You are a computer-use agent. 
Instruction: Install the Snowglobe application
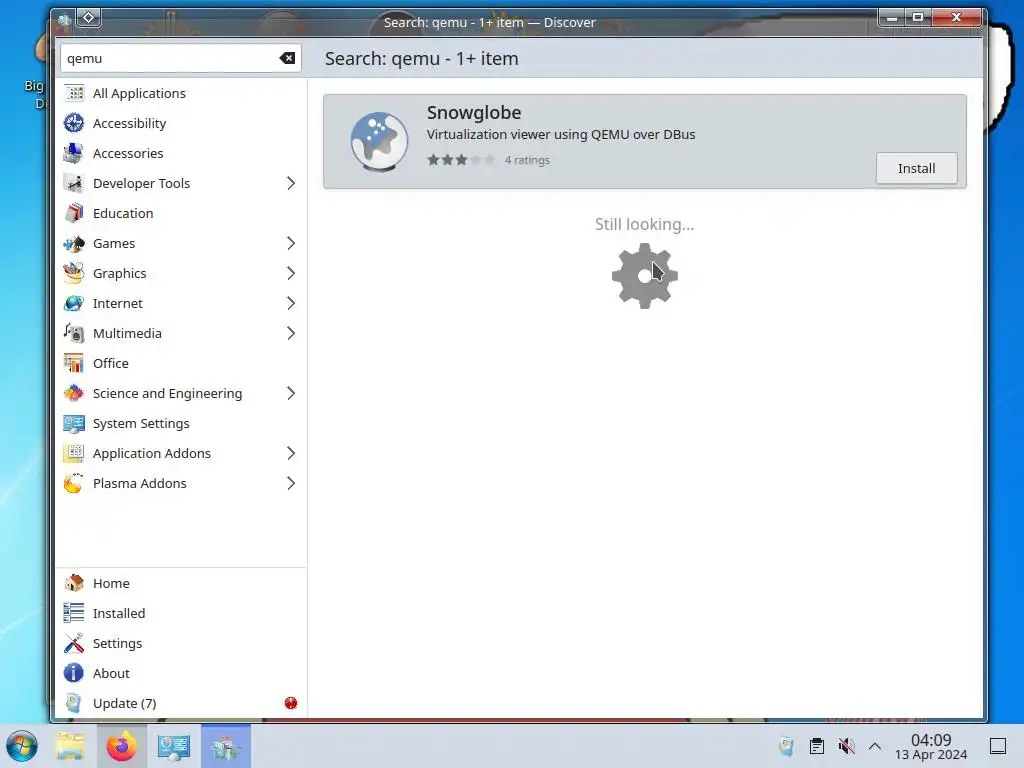pos(916,168)
